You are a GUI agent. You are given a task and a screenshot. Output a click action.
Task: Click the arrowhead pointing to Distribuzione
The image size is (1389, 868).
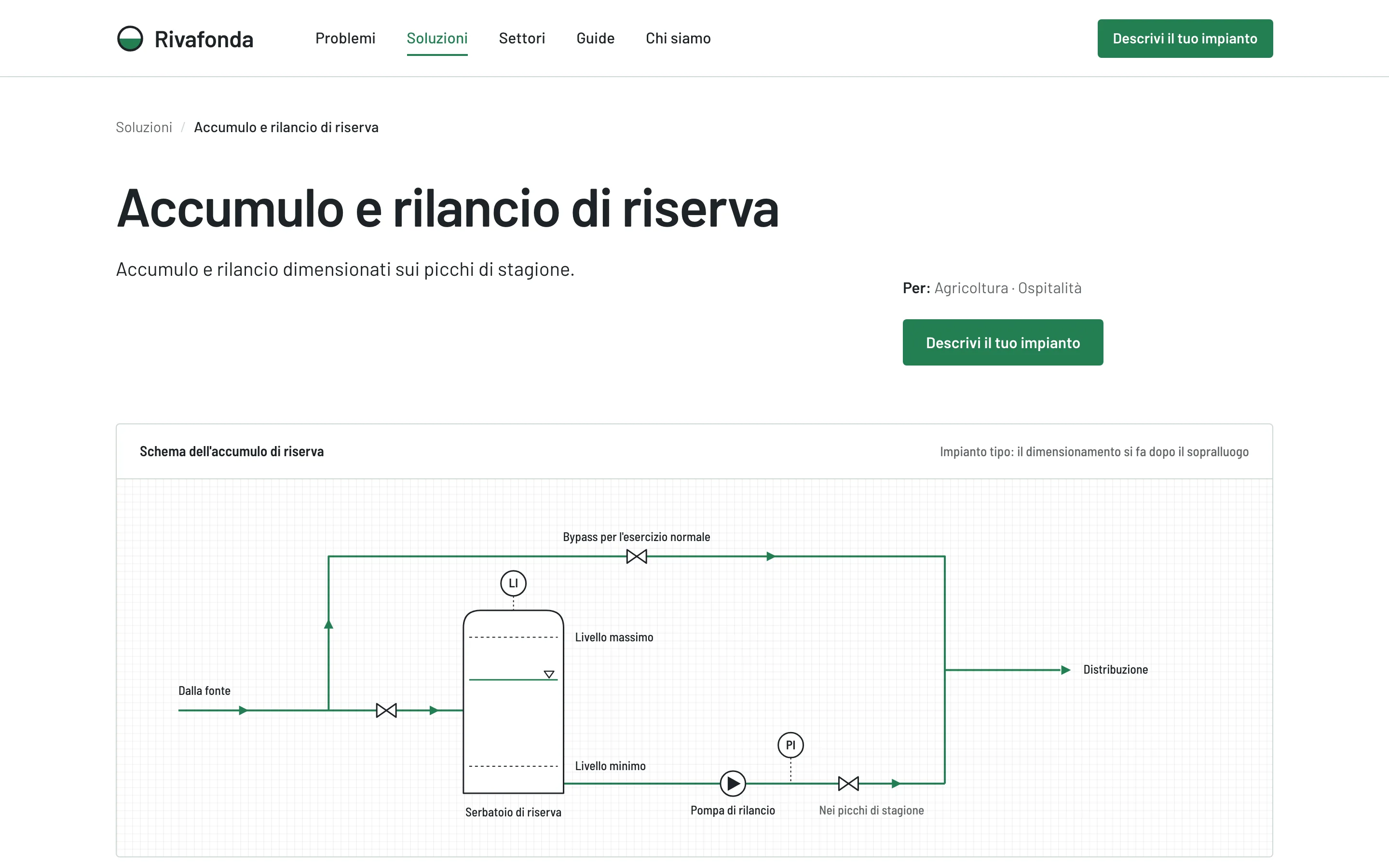1066,670
